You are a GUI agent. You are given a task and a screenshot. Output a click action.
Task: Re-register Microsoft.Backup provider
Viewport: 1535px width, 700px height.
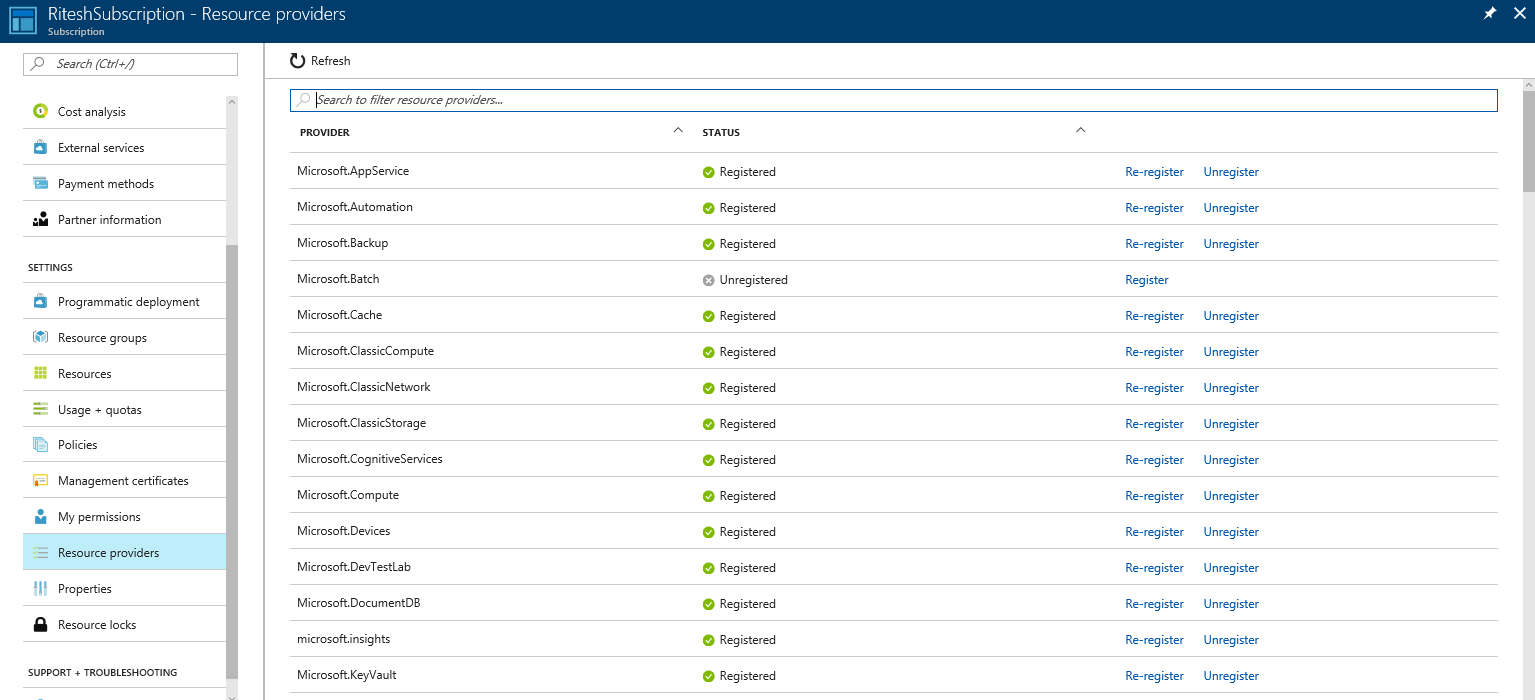tap(1154, 244)
